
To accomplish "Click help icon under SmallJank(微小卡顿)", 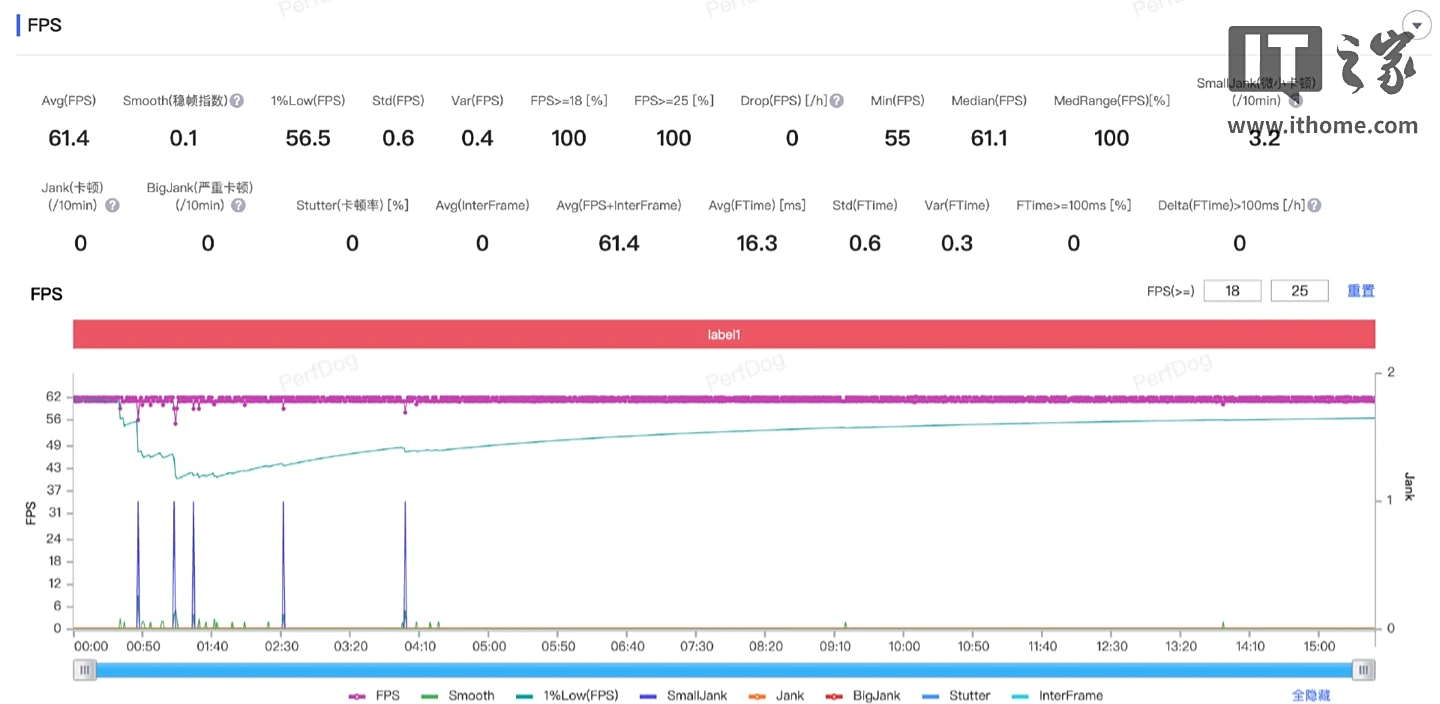I will pos(1295,100).
